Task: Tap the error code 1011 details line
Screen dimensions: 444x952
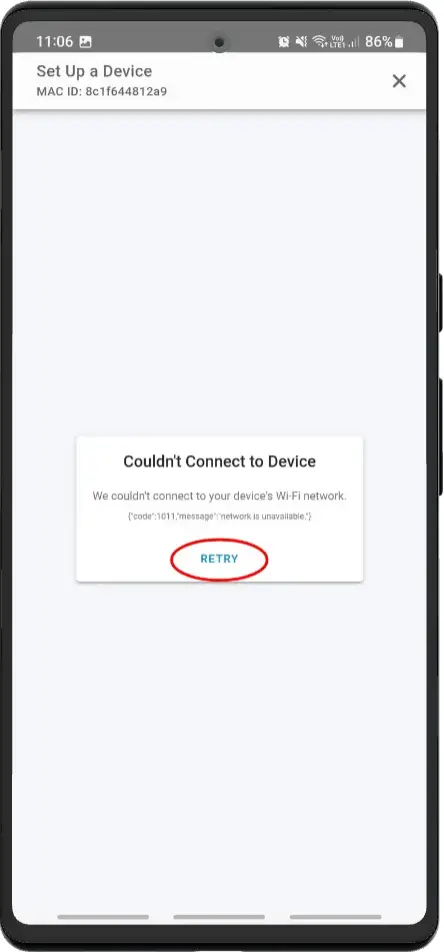Action: pos(219,516)
